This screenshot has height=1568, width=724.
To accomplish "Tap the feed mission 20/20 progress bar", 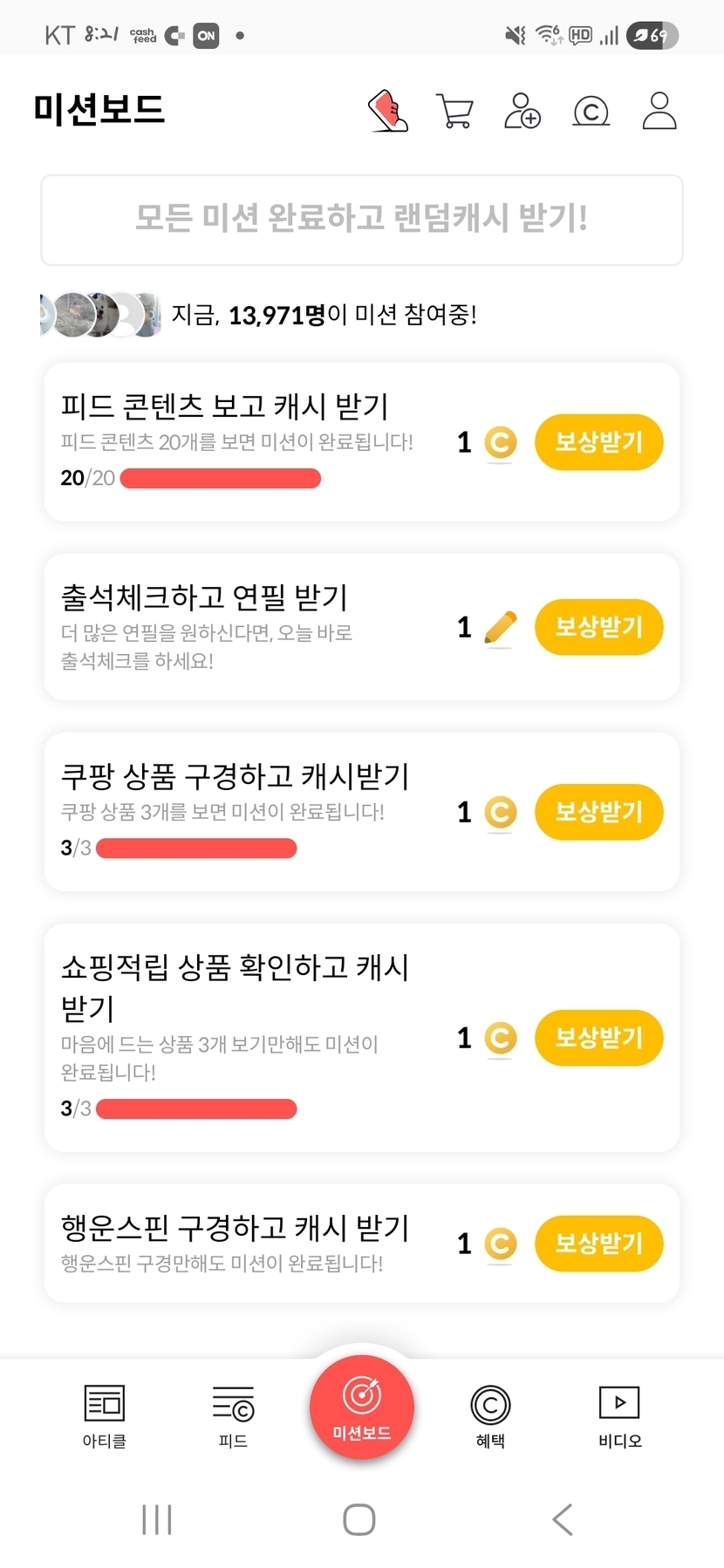I will pos(221,478).
